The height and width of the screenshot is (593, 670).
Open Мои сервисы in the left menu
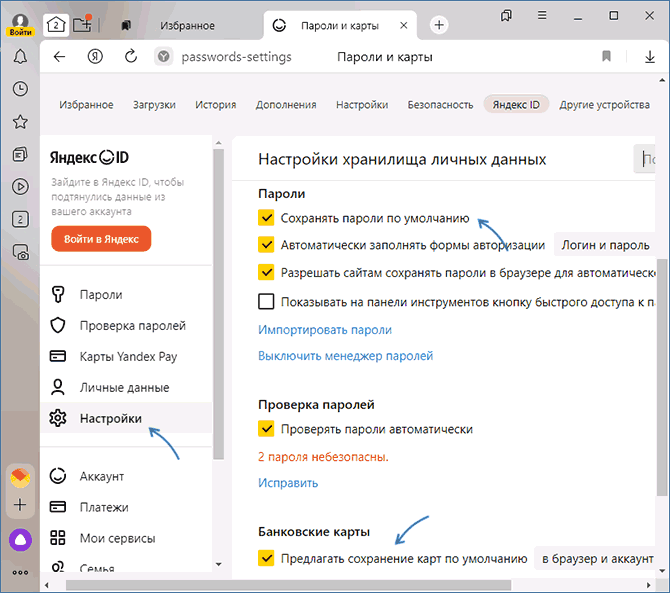pyautogui.click(x=126, y=538)
